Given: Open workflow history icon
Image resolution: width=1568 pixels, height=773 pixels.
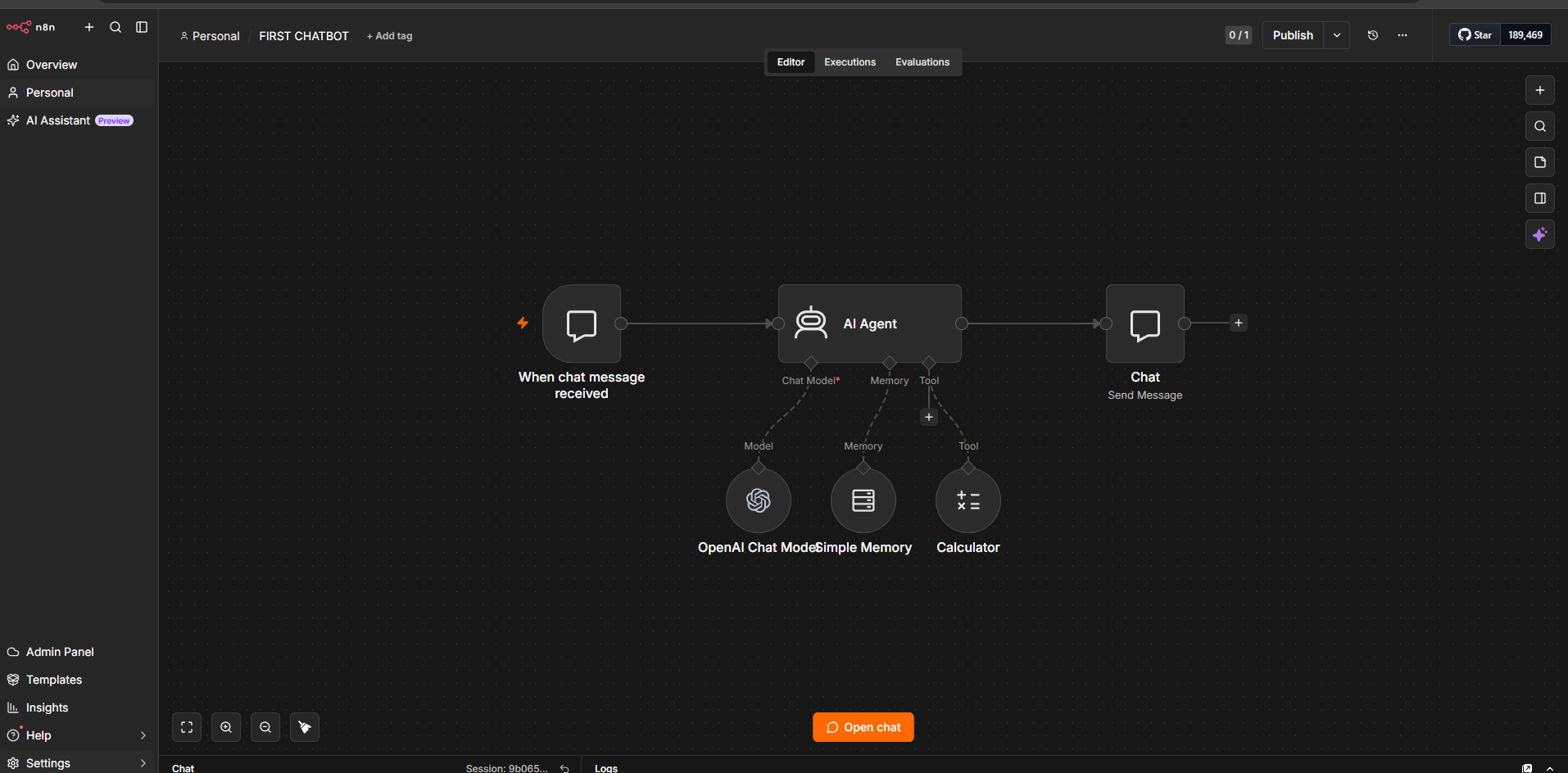Looking at the screenshot, I should click(x=1373, y=35).
